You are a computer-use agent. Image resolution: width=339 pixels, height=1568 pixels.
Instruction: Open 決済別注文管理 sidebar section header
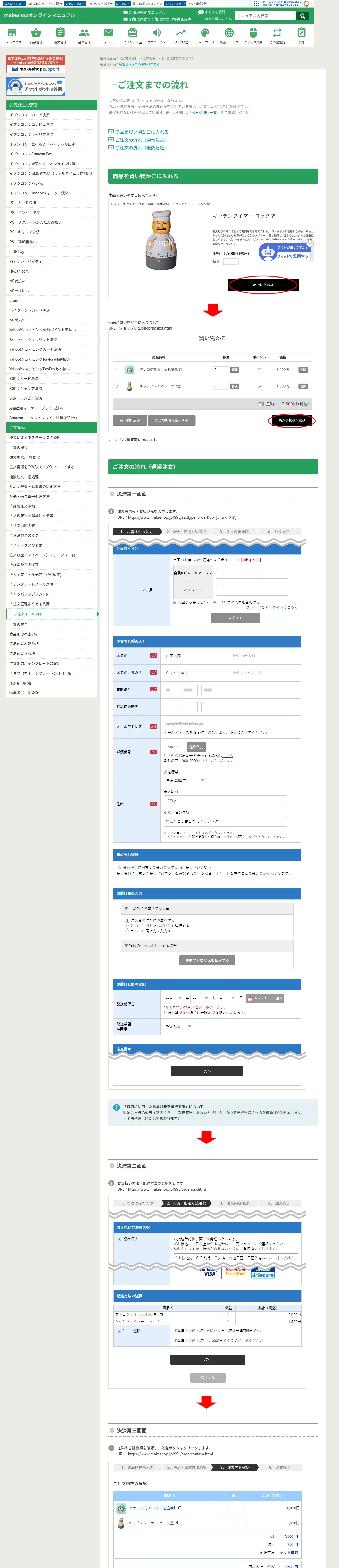click(52, 105)
